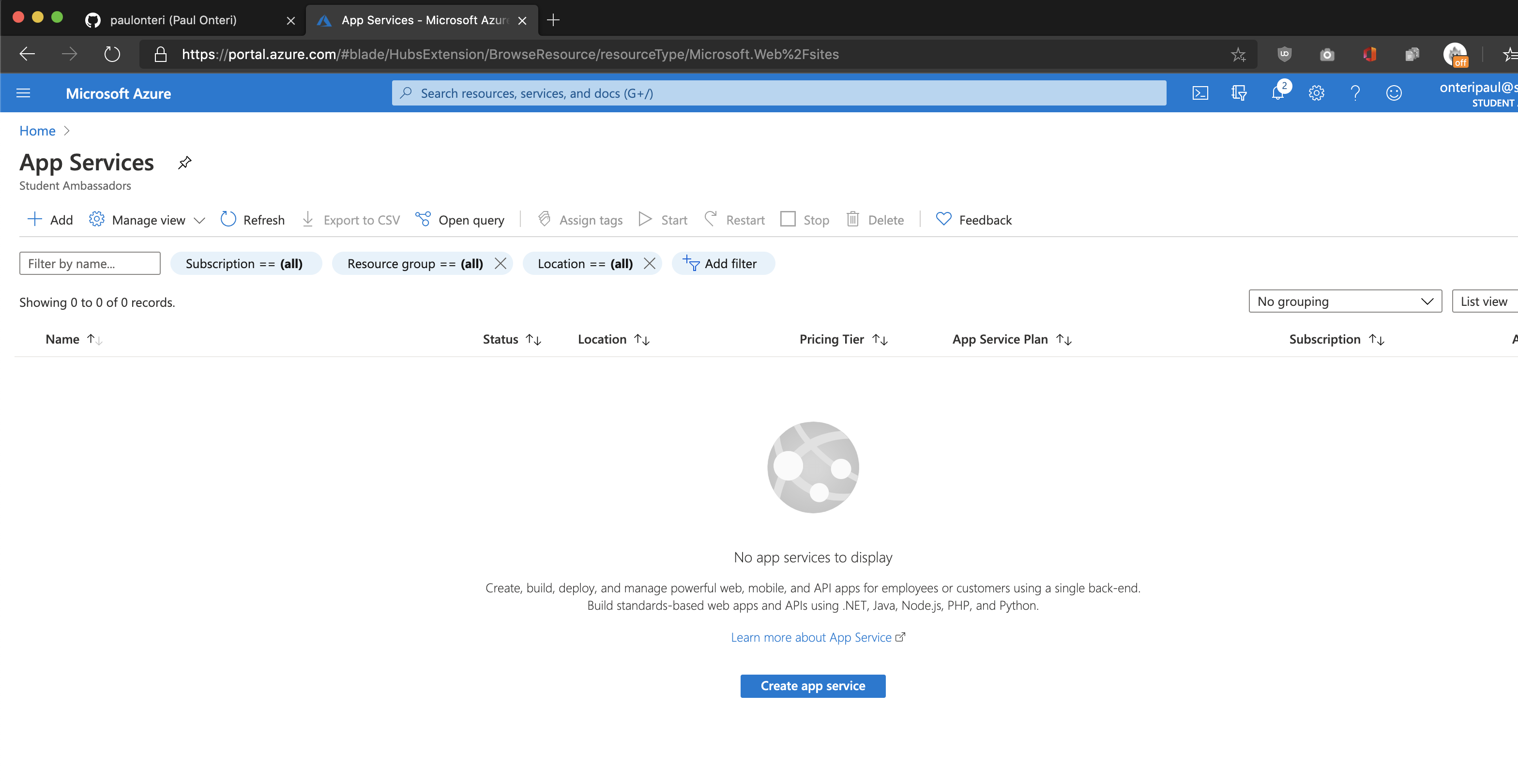Click Open query in toolbar
This screenshot has width=1518, height=784.
coord(460,220)
